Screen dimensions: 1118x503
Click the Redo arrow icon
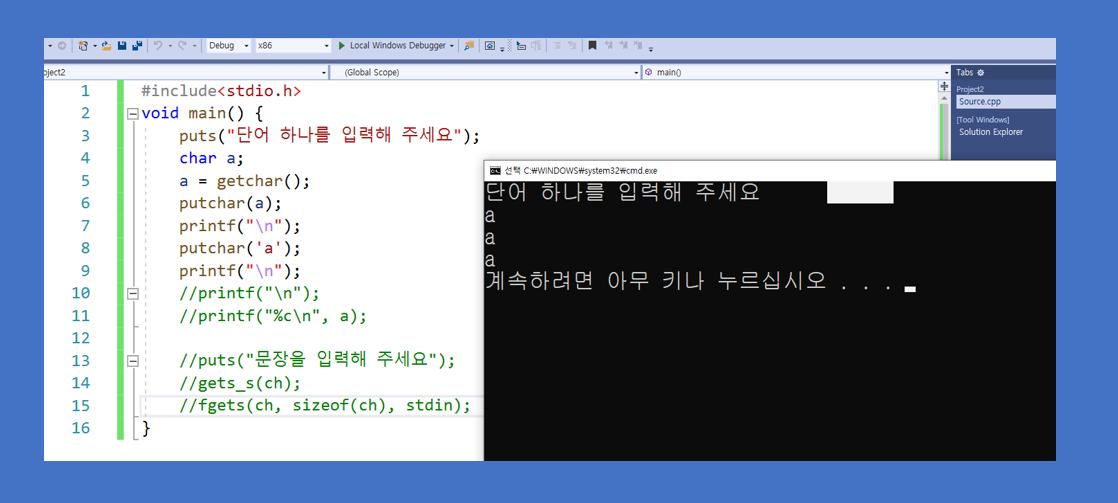point(183,46)
